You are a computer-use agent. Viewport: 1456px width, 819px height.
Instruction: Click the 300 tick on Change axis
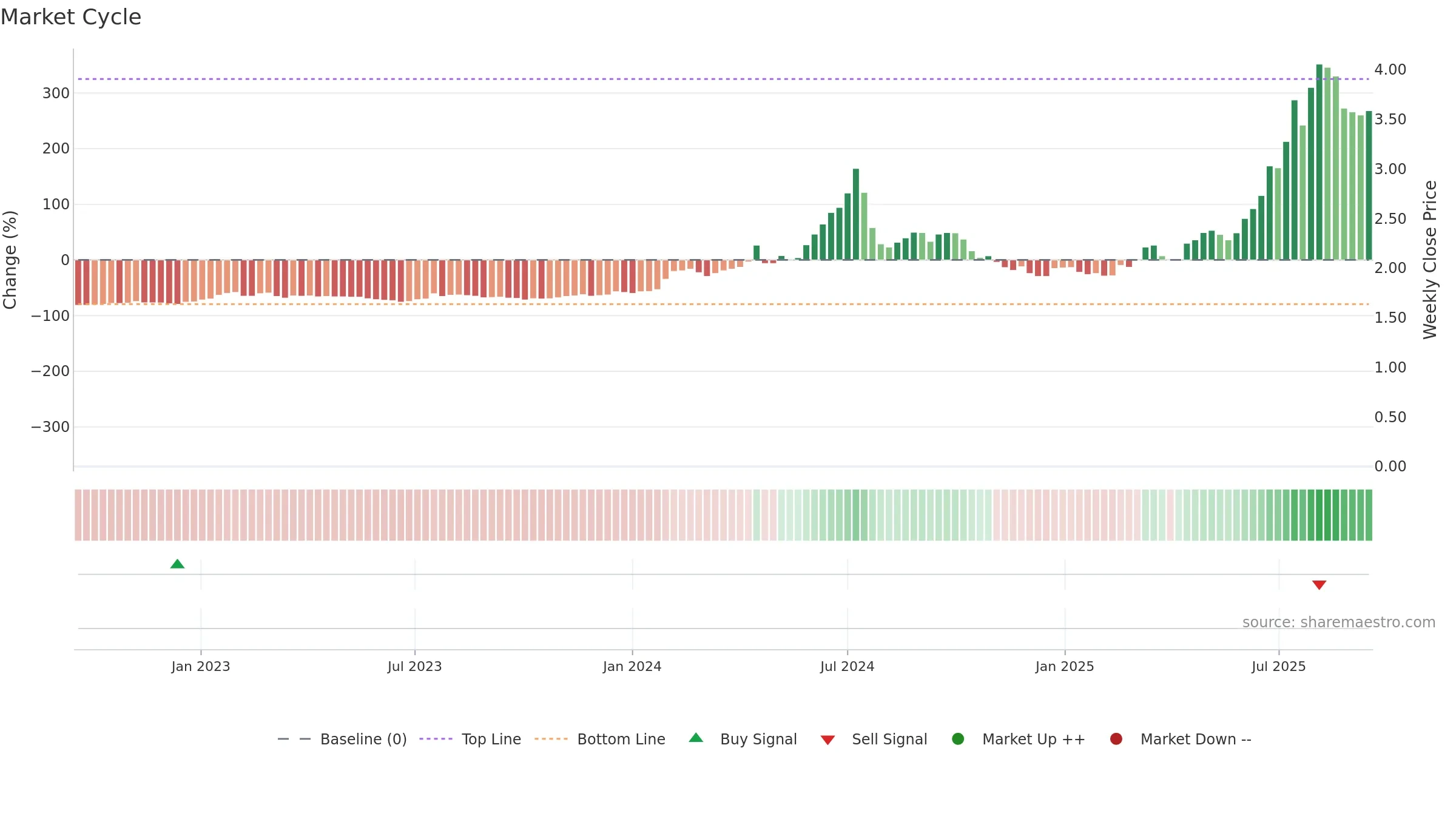(56, 93)
